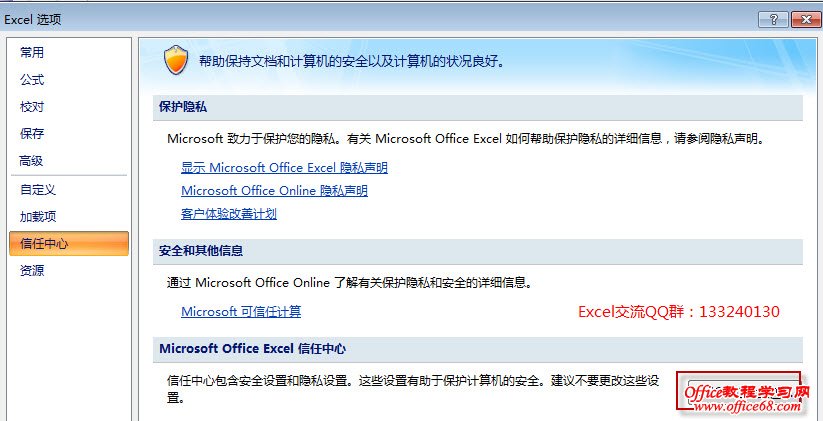Open the 资源 options page

pyautogui.click(x=32, y=270)
